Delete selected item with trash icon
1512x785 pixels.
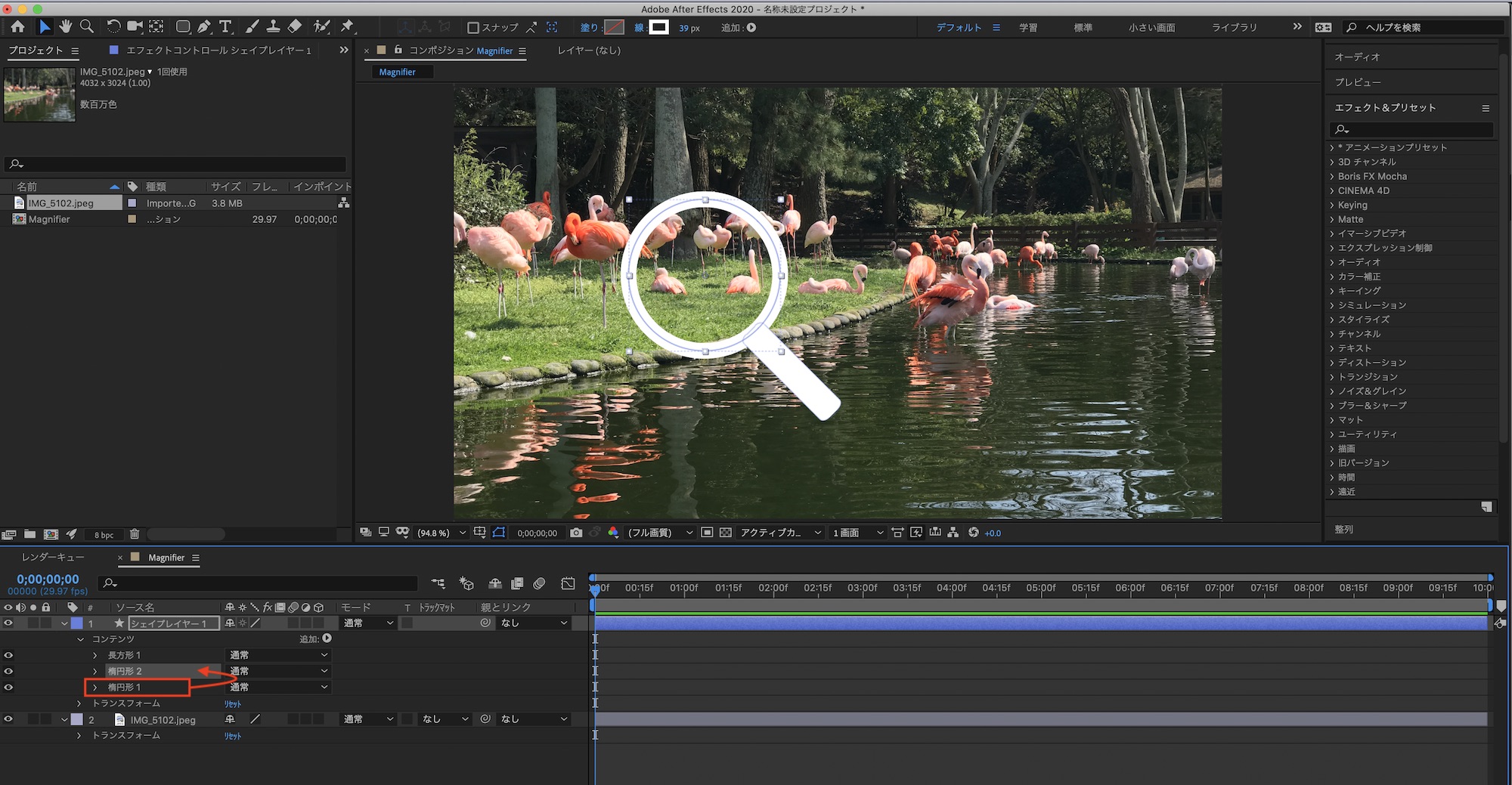[135, 534]
